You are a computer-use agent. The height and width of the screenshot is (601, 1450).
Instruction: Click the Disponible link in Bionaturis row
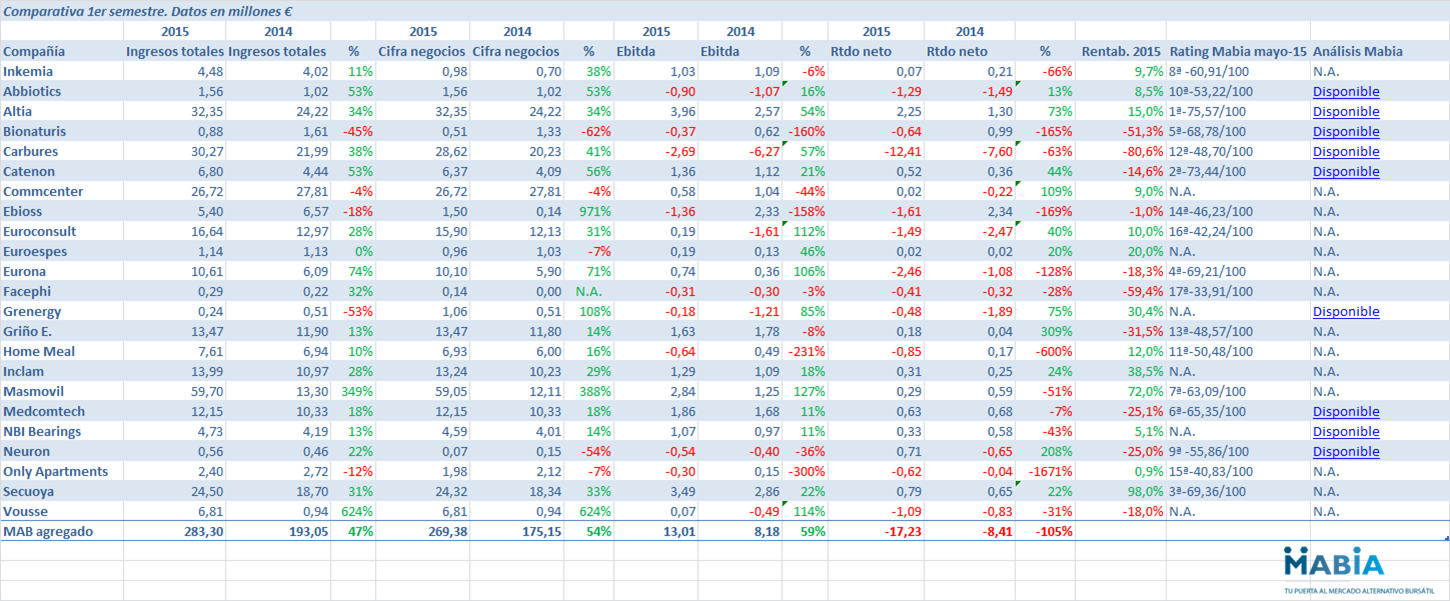(1346, 131)
